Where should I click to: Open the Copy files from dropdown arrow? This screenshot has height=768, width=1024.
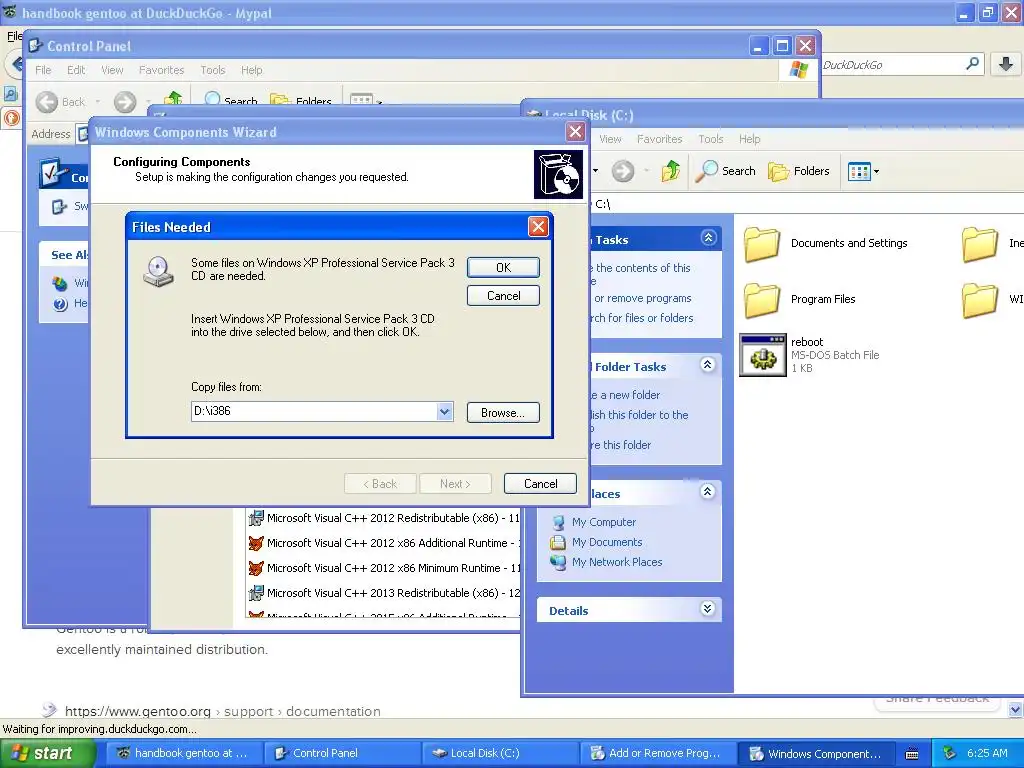(x=445, y=411)
